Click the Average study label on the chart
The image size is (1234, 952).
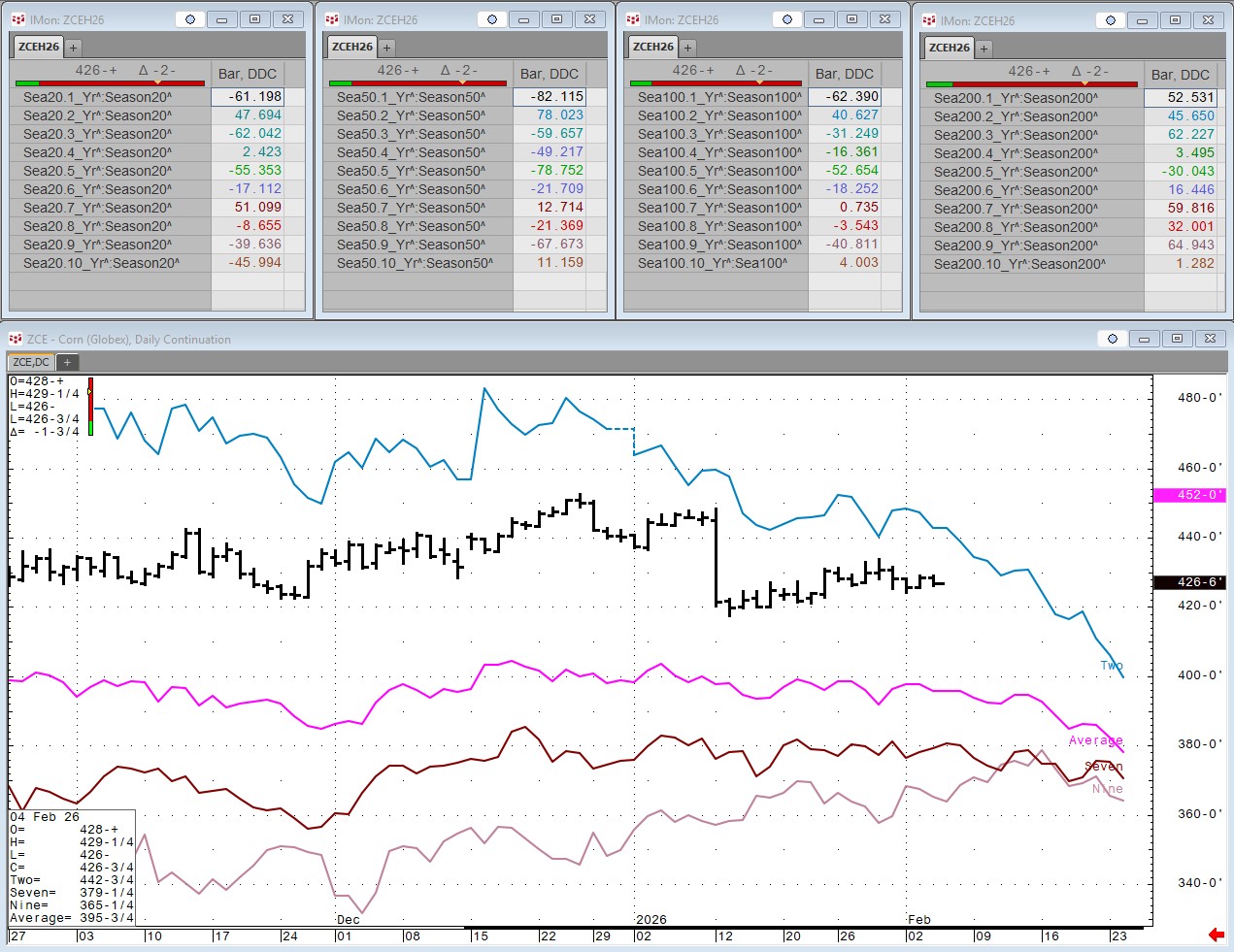point(1095,740)
